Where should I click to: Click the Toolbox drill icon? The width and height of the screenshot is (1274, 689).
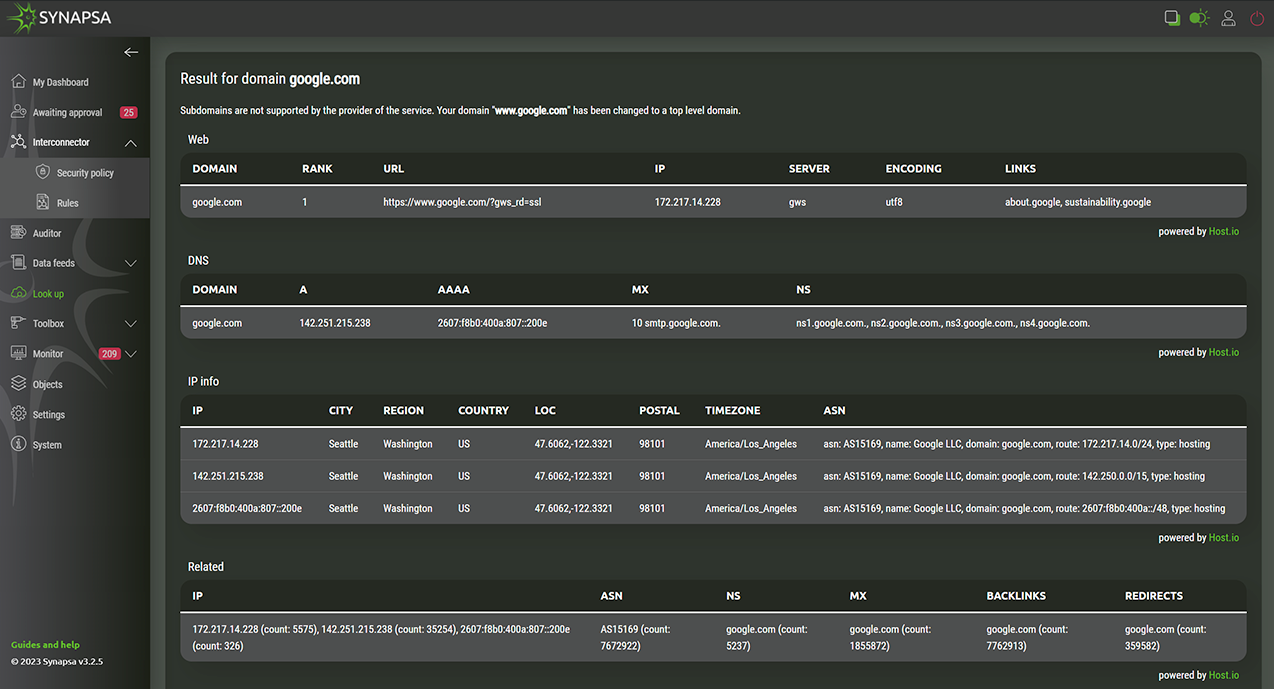(18, 323)
